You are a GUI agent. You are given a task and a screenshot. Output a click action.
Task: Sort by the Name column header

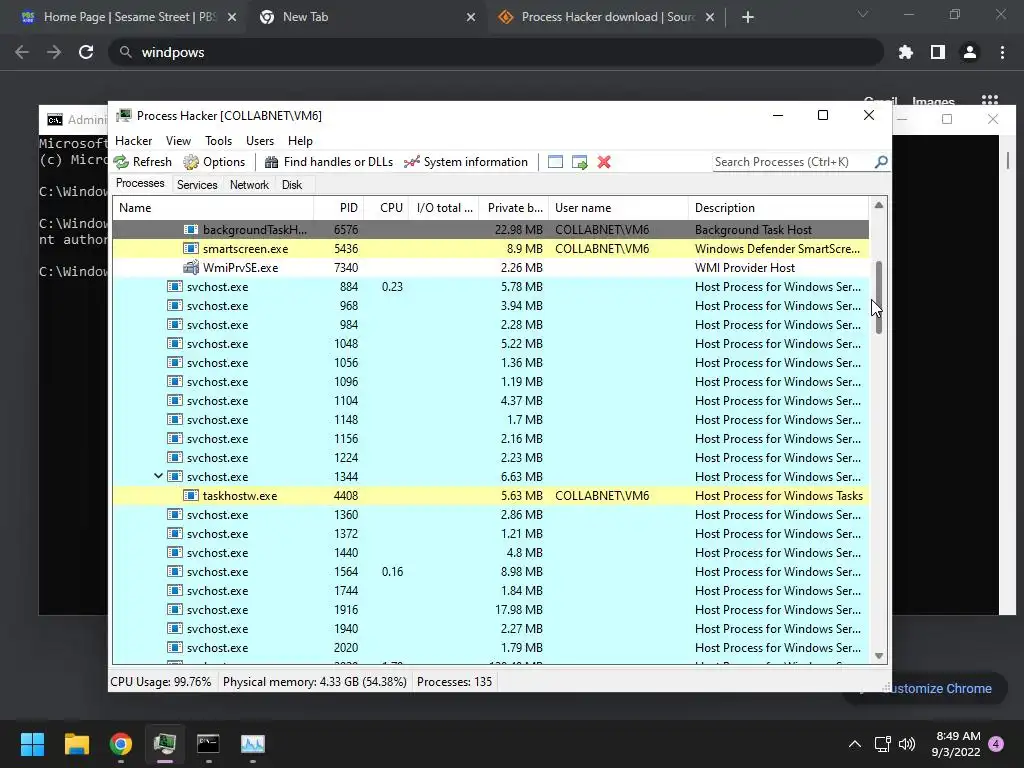[213, 208]
